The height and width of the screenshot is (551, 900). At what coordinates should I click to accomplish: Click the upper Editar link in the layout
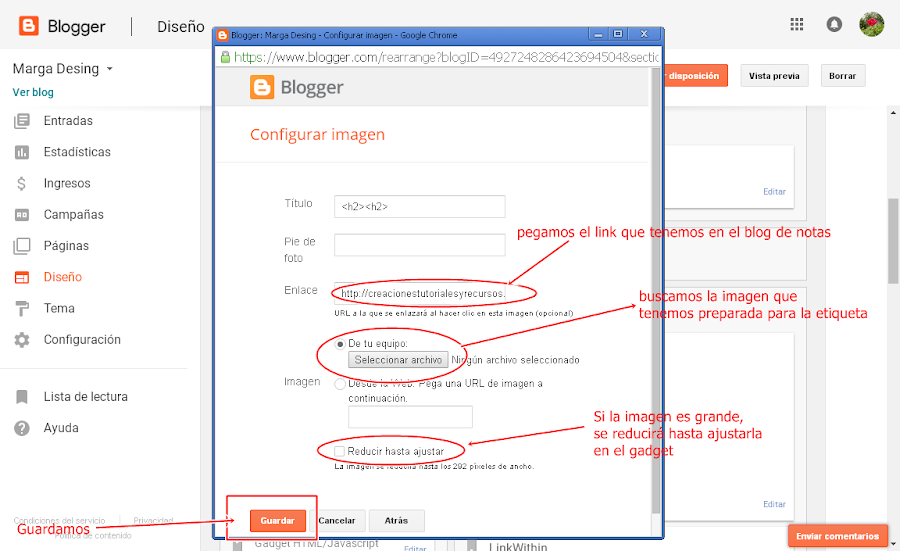click(x=774, y=192)
